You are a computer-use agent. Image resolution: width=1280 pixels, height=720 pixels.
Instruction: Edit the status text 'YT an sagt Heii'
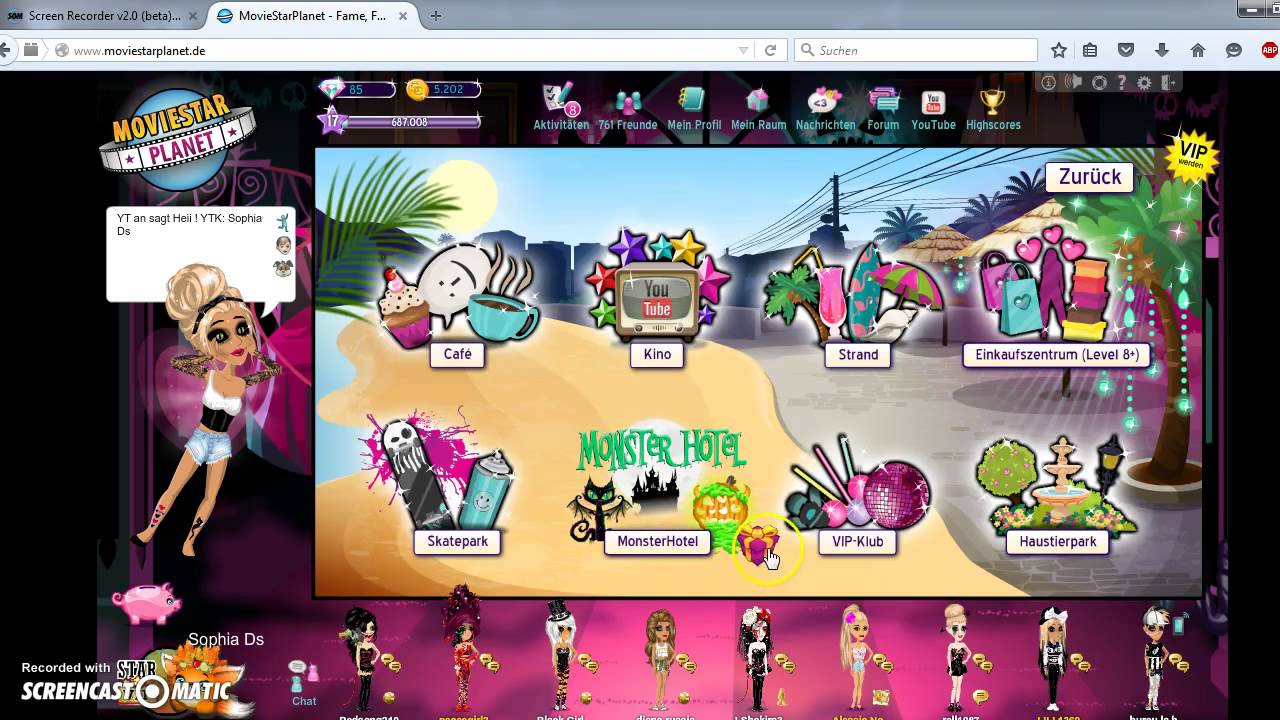[x=190, y=225]
